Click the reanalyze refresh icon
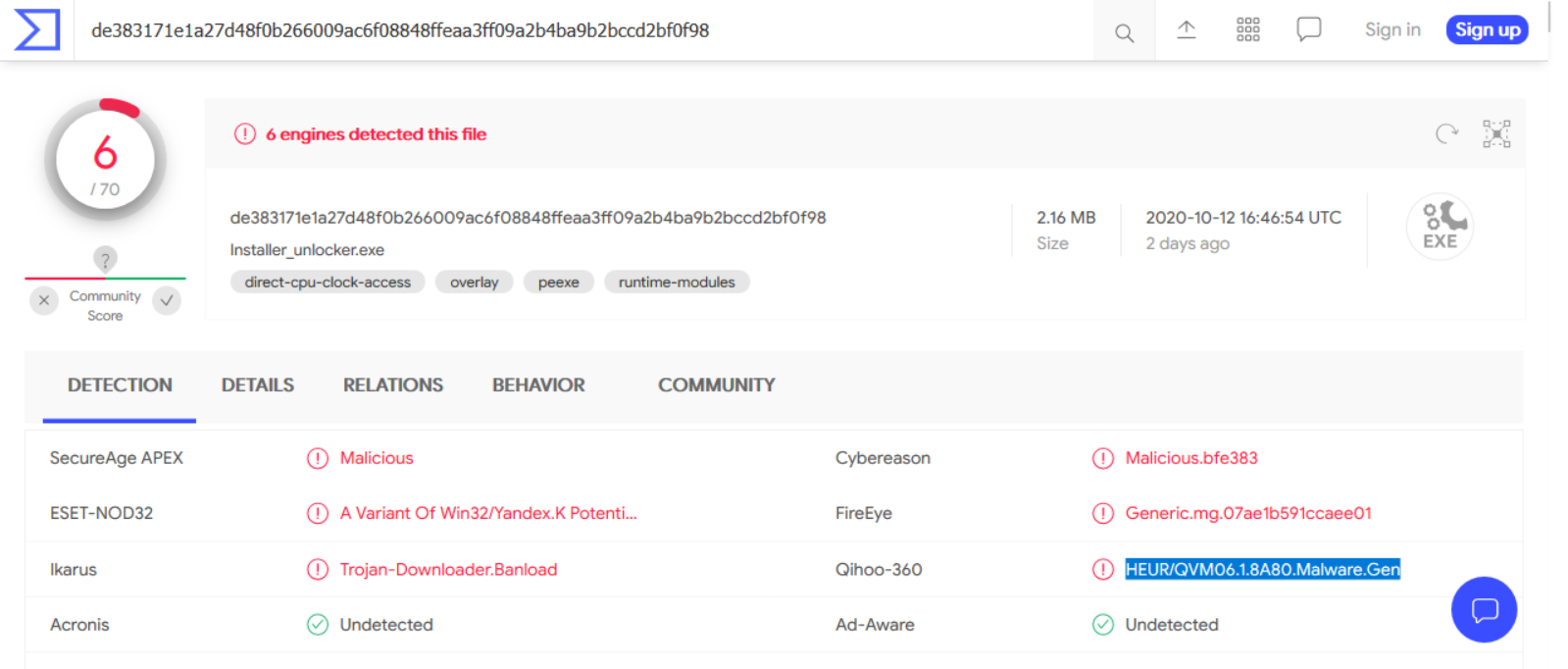The height and width of the screenshot is (669, 1568). (x=1447, y=133)
